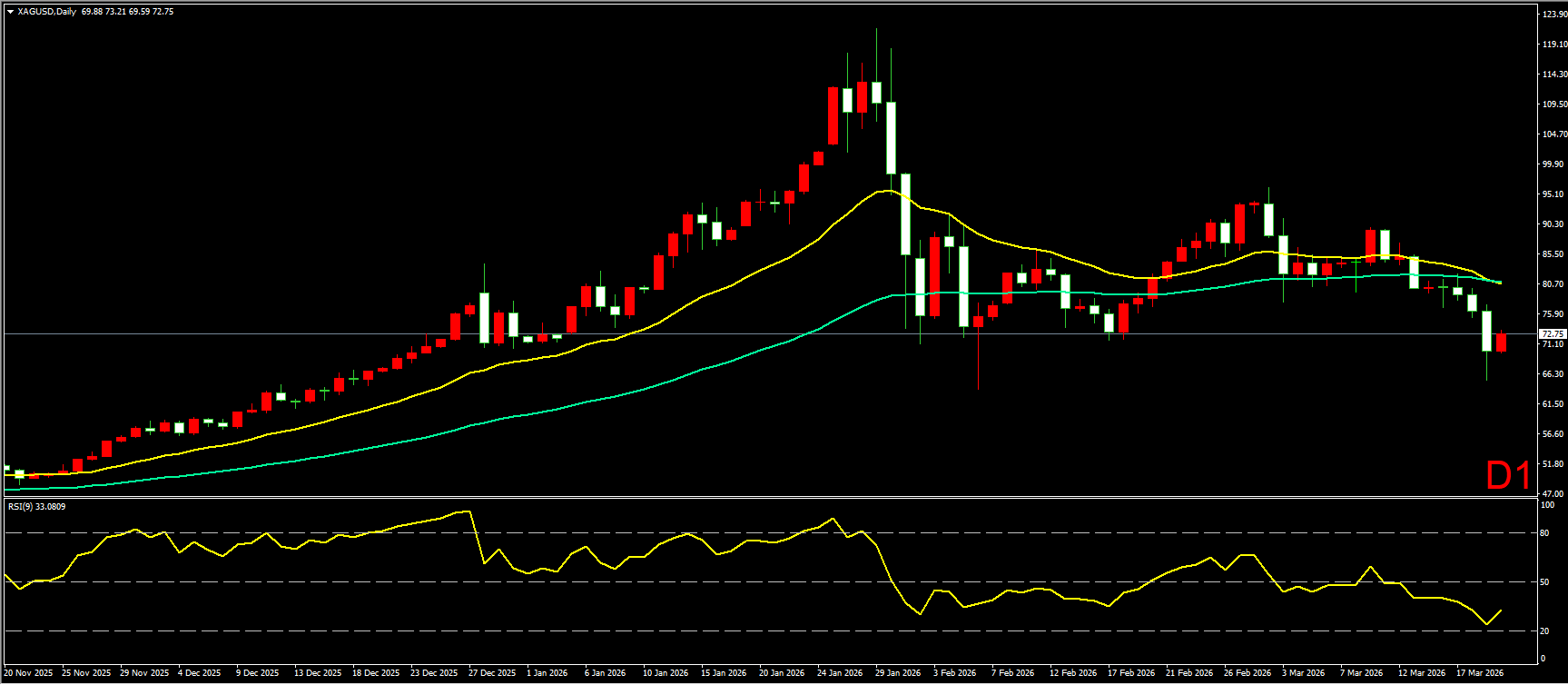This screenshot has width=1568, height=685.
Task: Click the XAGUSD,Daily chart title
Action: tap(46, 12)
